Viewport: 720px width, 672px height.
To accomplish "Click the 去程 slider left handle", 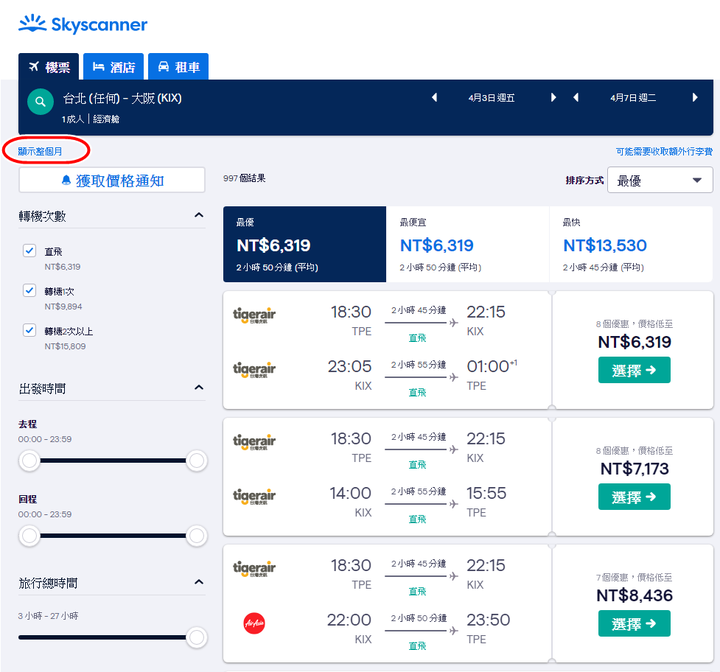I will point(29,460).
